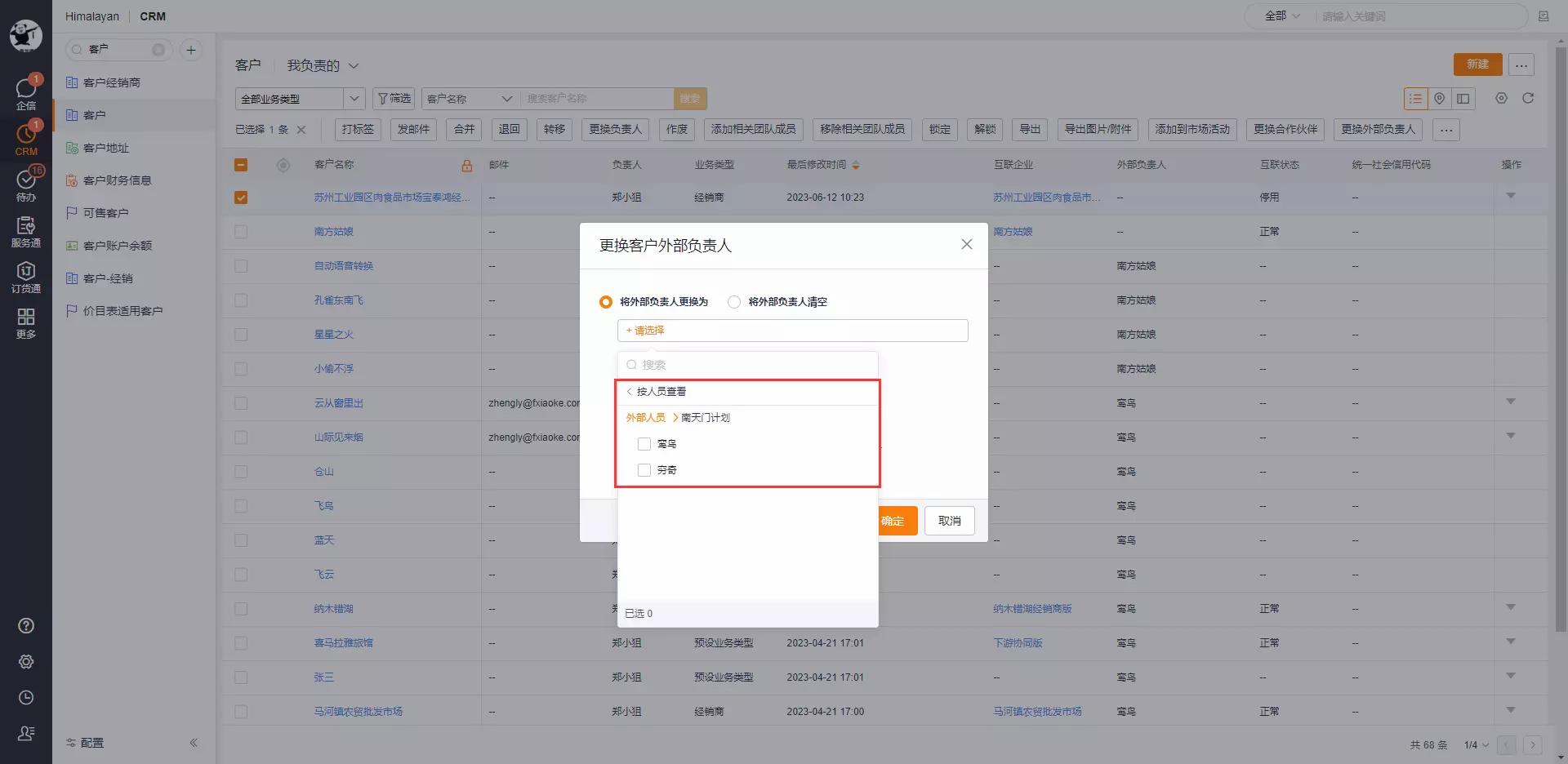Open the 全部业务类型 dropdown
The width and height of the screenshot is (1568, 764).
tap(300, 99)
